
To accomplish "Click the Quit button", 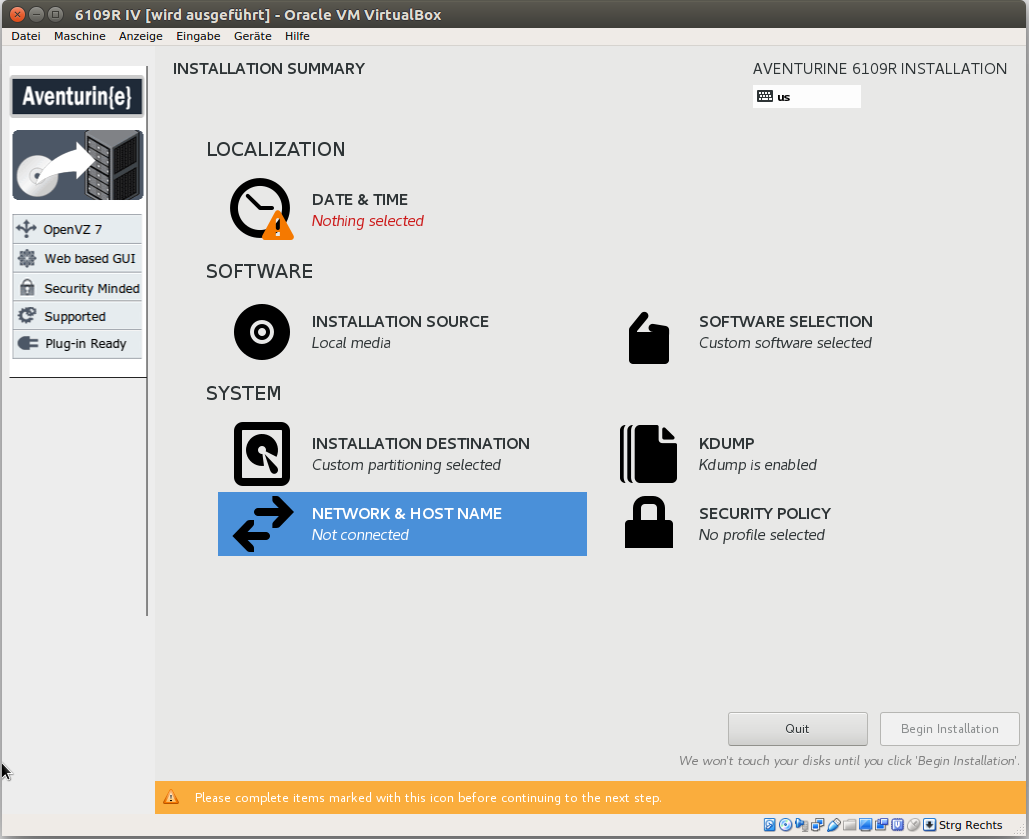I will coord(797,729).
